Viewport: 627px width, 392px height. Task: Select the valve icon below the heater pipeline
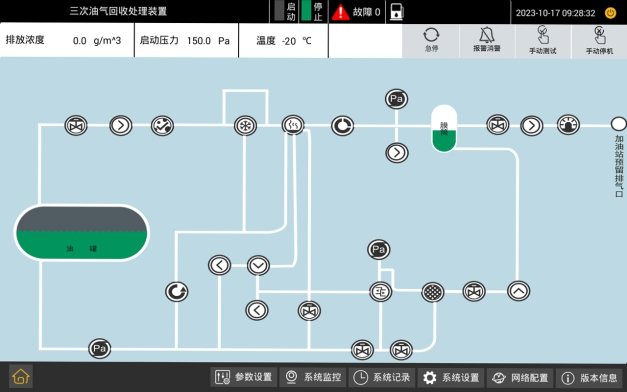(310, 311)
